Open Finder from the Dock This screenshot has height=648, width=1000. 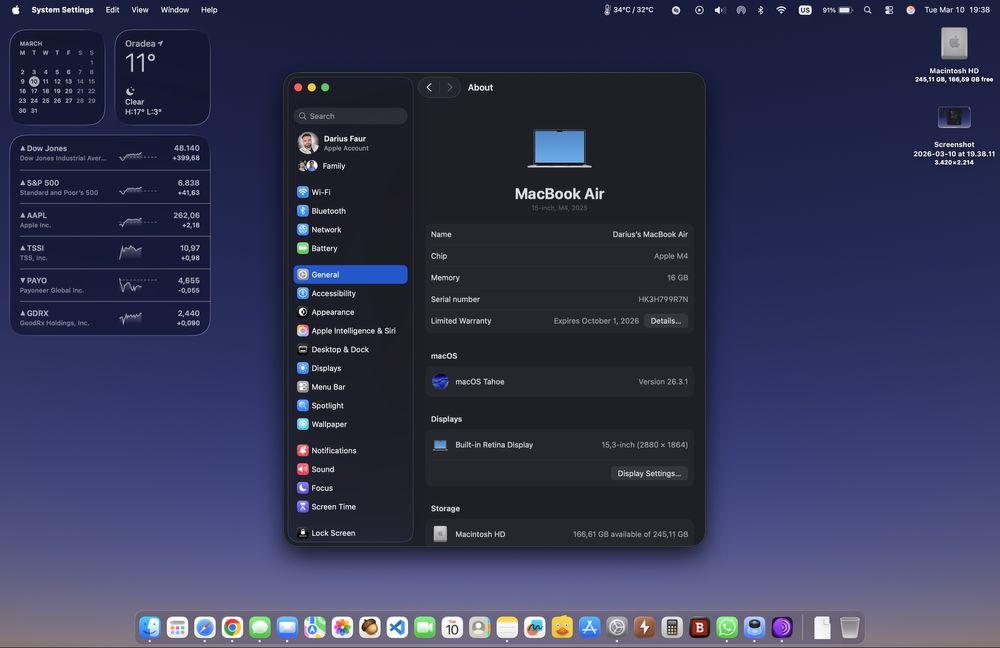[150, 628]
